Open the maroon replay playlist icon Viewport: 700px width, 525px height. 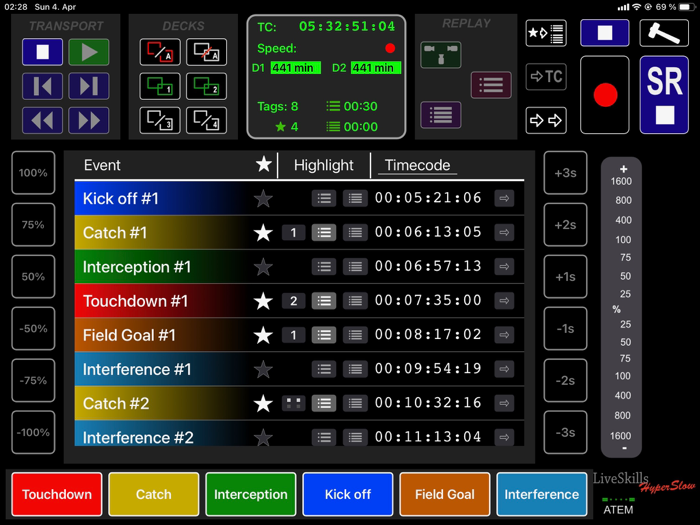click(x=491, y=85)
